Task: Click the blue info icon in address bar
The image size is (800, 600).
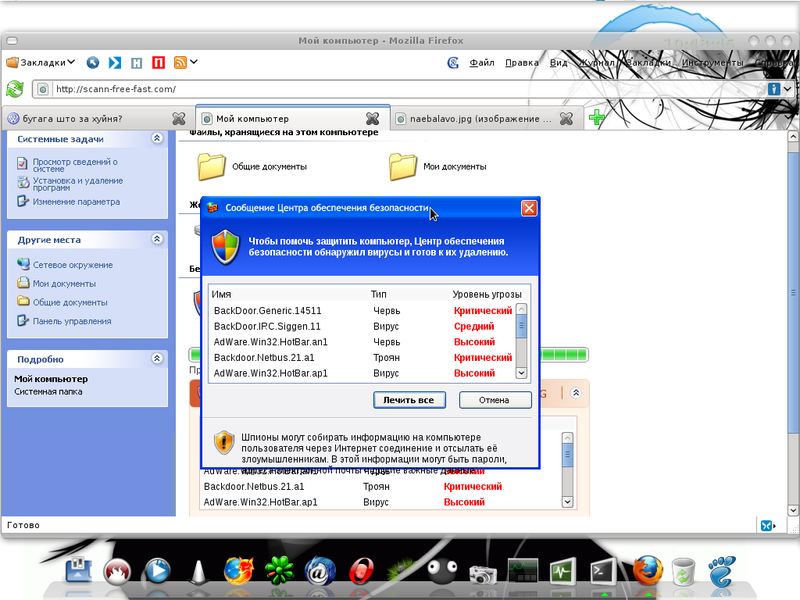Action: [774, 89]
